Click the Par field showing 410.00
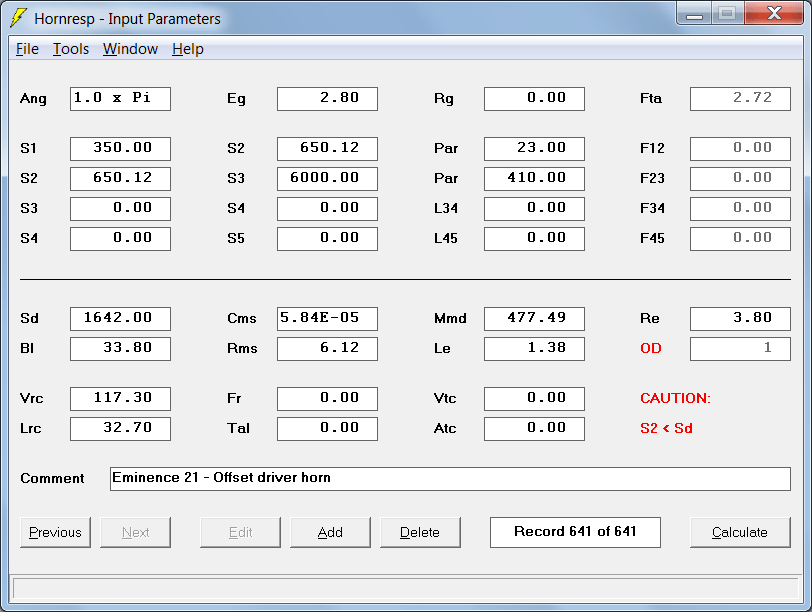 pos(534,179)
